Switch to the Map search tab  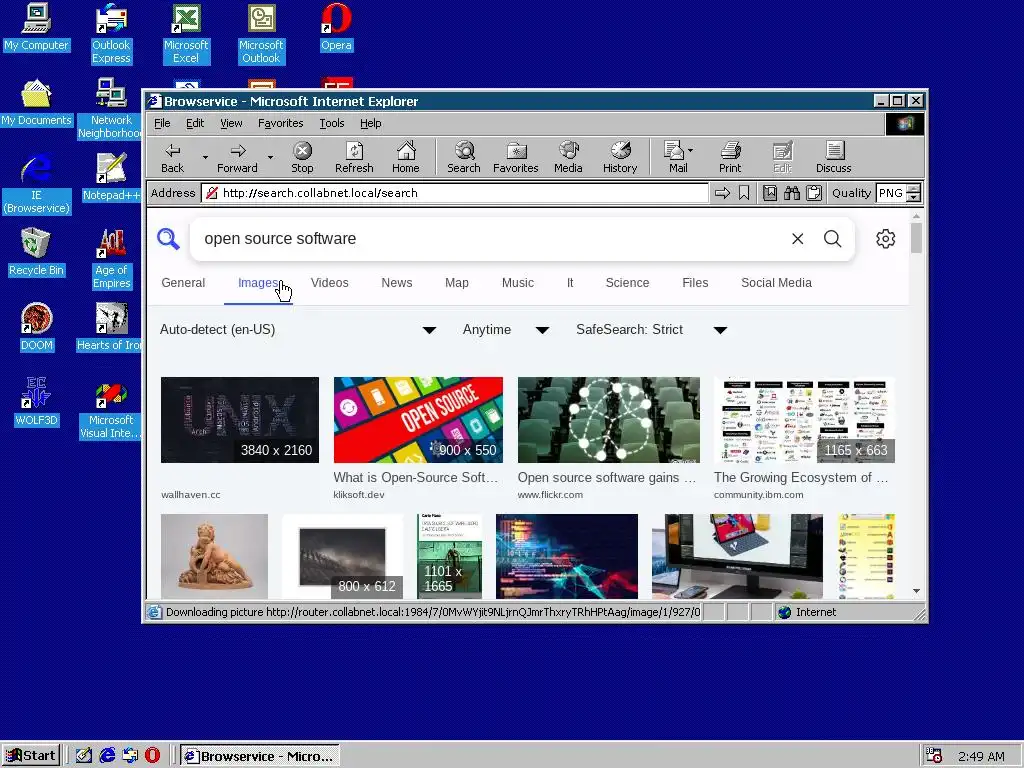[456, 283]
